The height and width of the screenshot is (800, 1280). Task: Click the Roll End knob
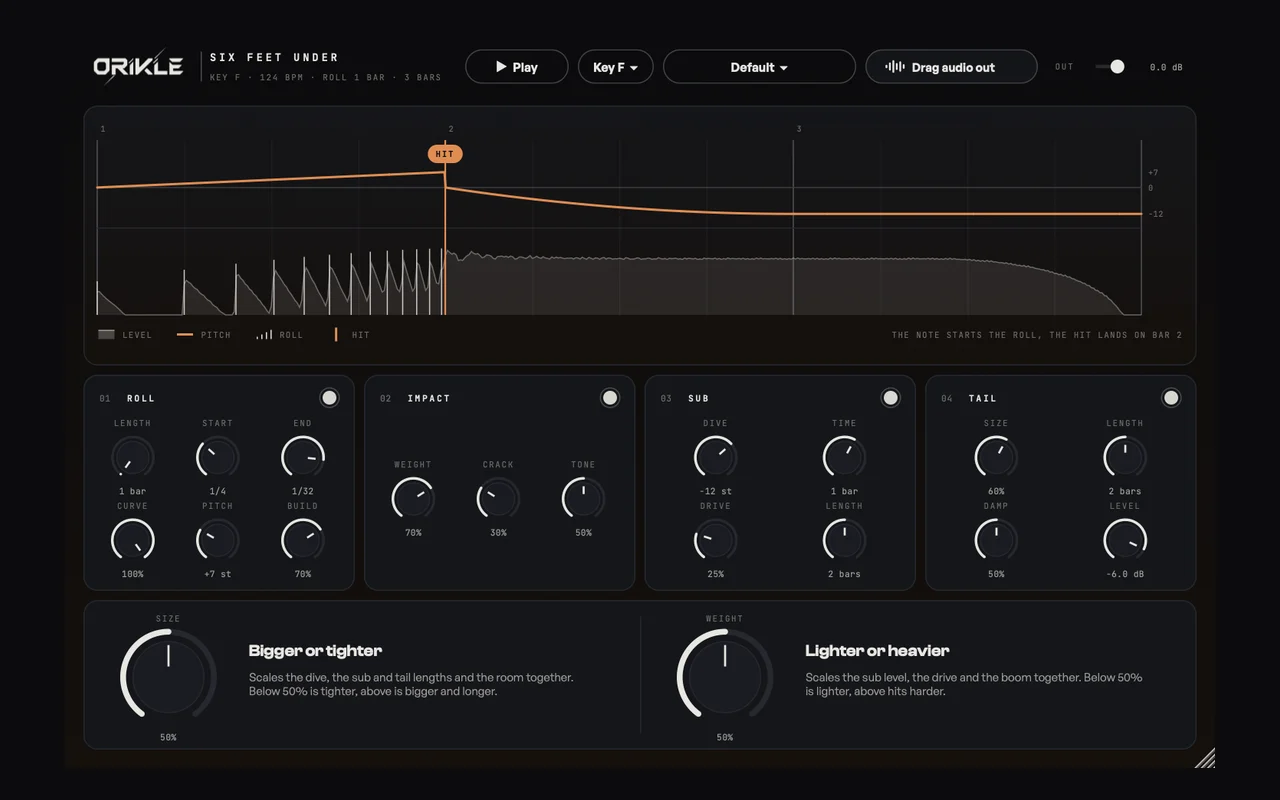(x=303, y=457)
